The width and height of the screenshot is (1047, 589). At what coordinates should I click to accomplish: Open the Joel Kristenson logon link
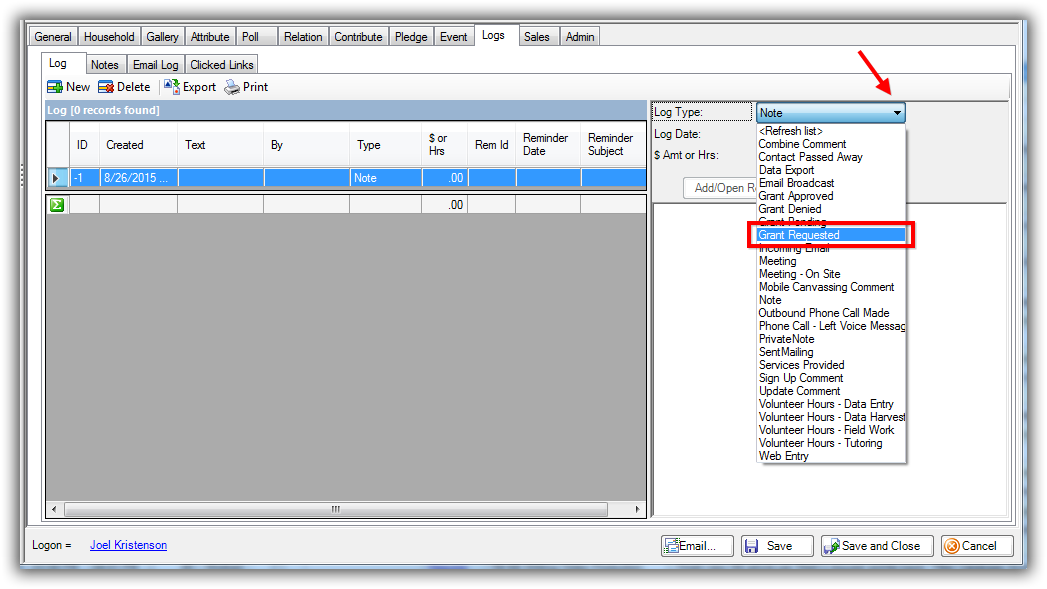pyautogui.click(x=128, y=545)
